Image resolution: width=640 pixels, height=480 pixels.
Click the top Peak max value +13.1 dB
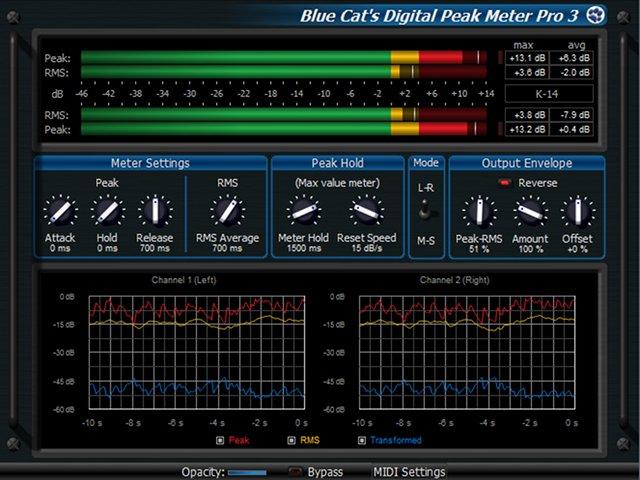click(527, 58)
